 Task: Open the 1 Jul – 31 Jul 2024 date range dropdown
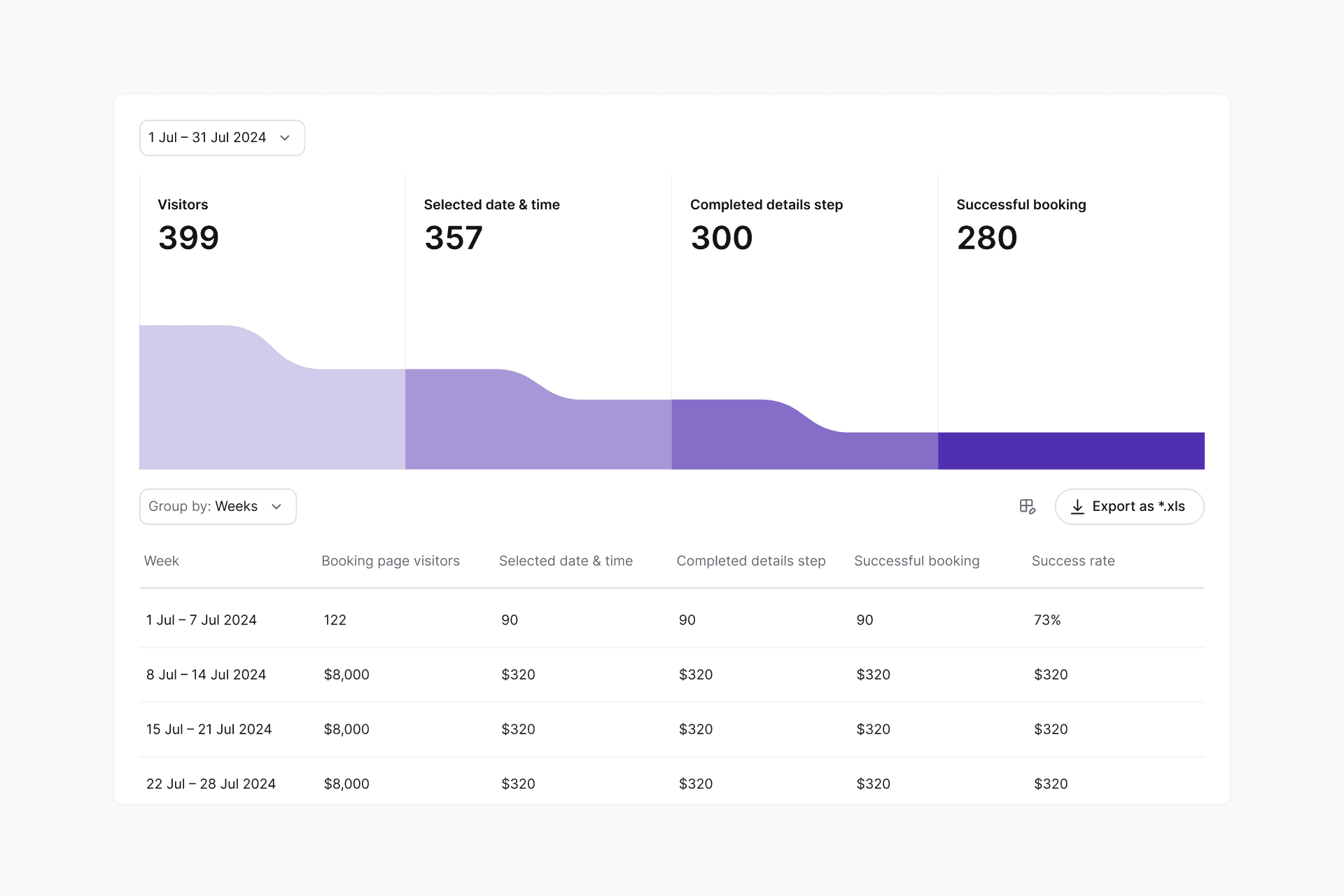click(221, 138)
